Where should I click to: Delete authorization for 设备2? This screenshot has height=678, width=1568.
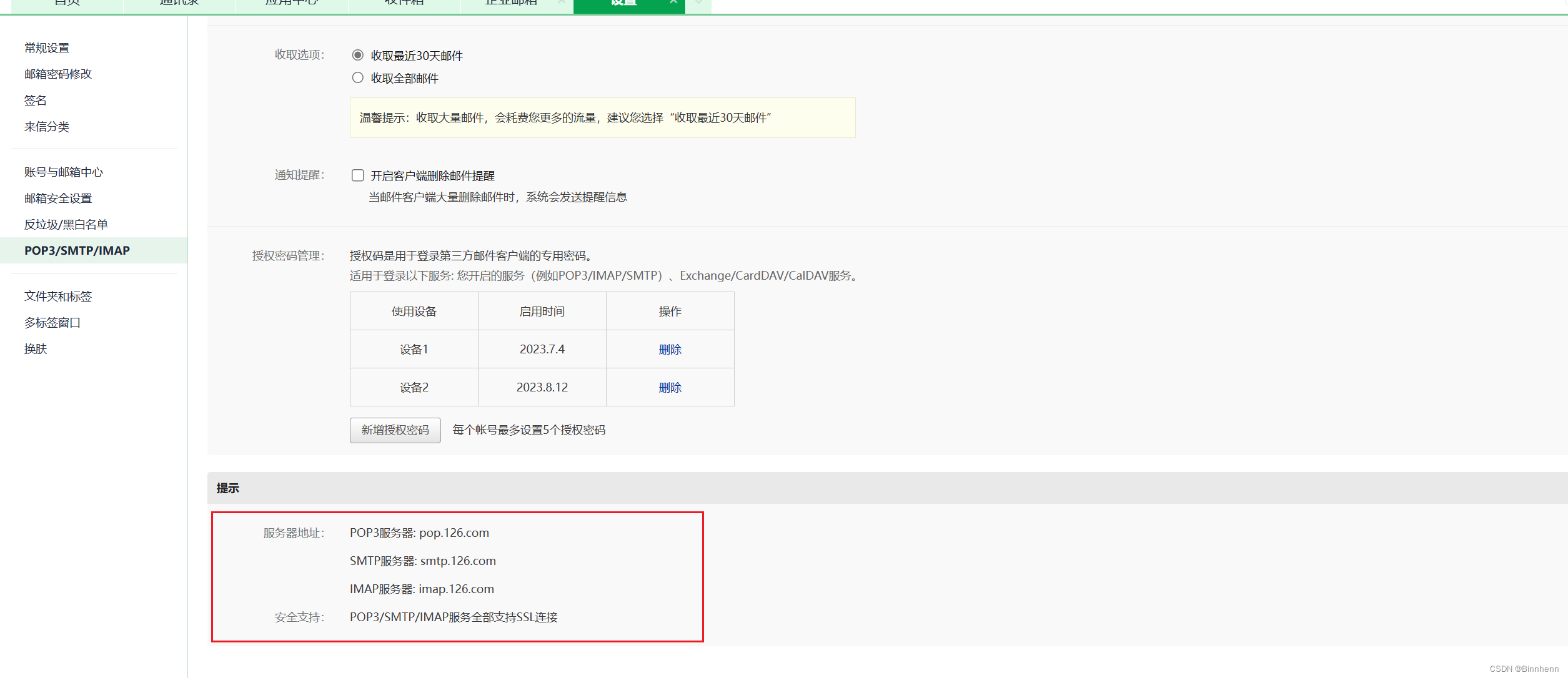coord(670,388)
